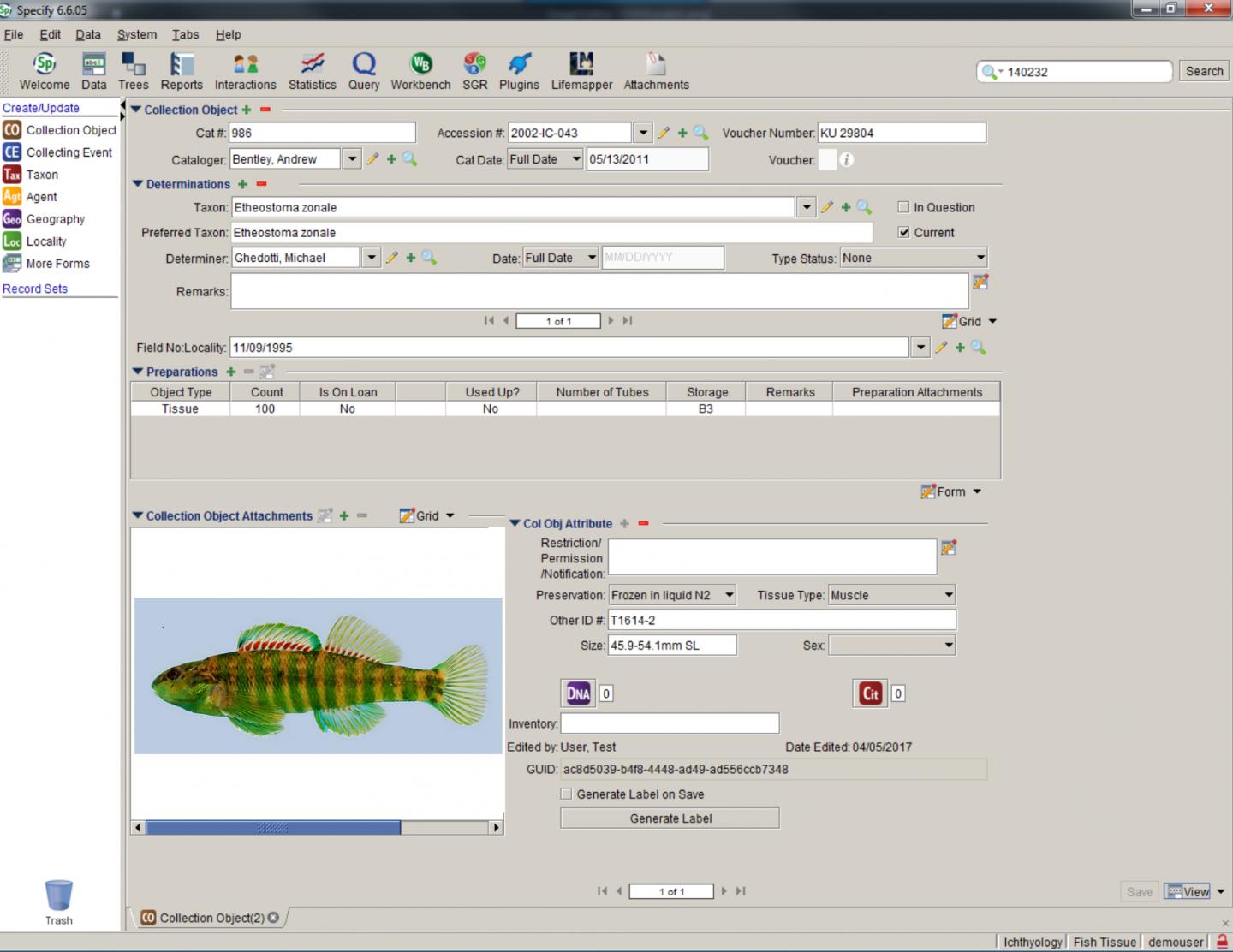Open the Cit citations icon

[x=869, y=693]
